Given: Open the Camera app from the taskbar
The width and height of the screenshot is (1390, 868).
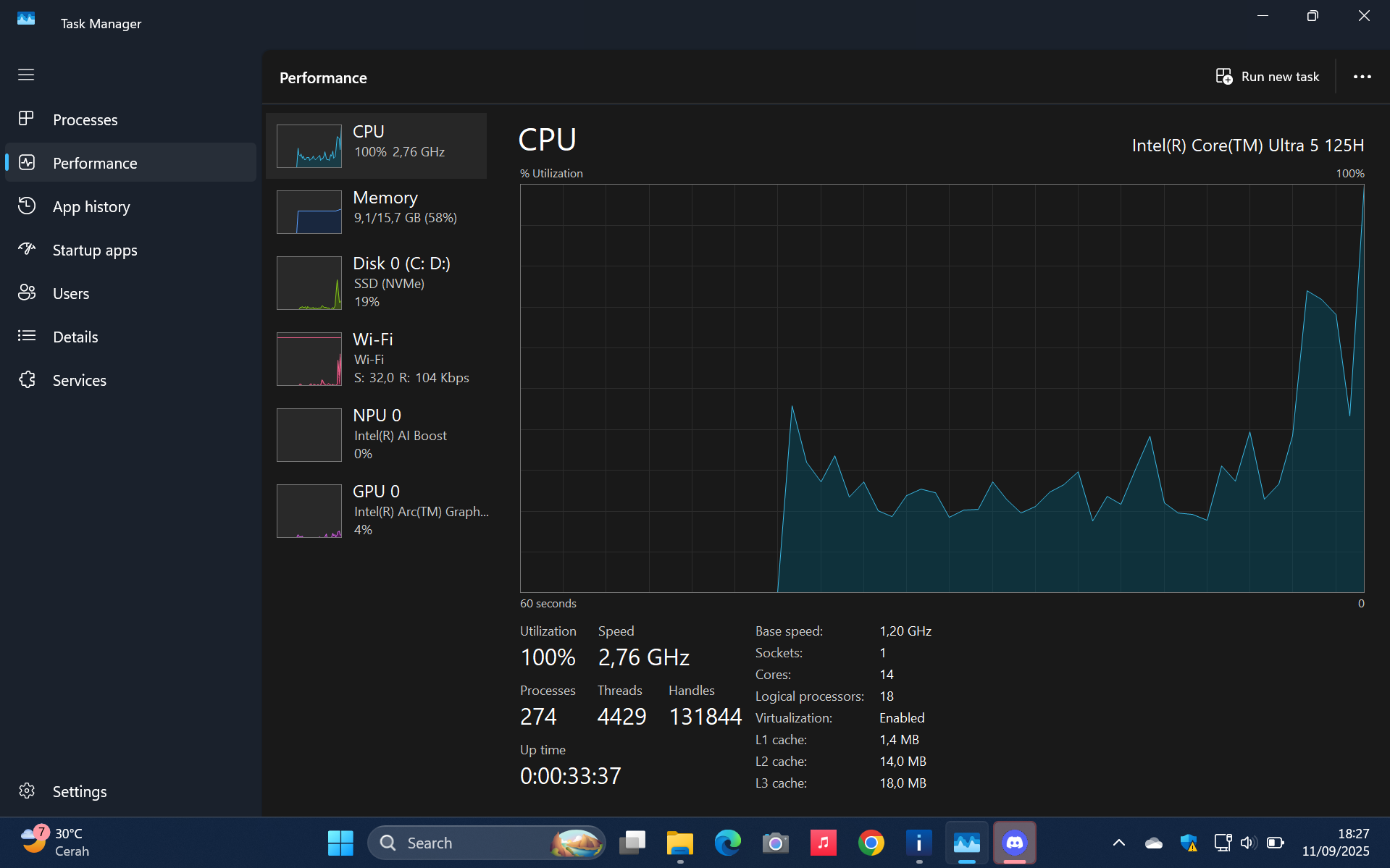Looking at the screenshot, I should pyautogui.click(x=776, y=843).
